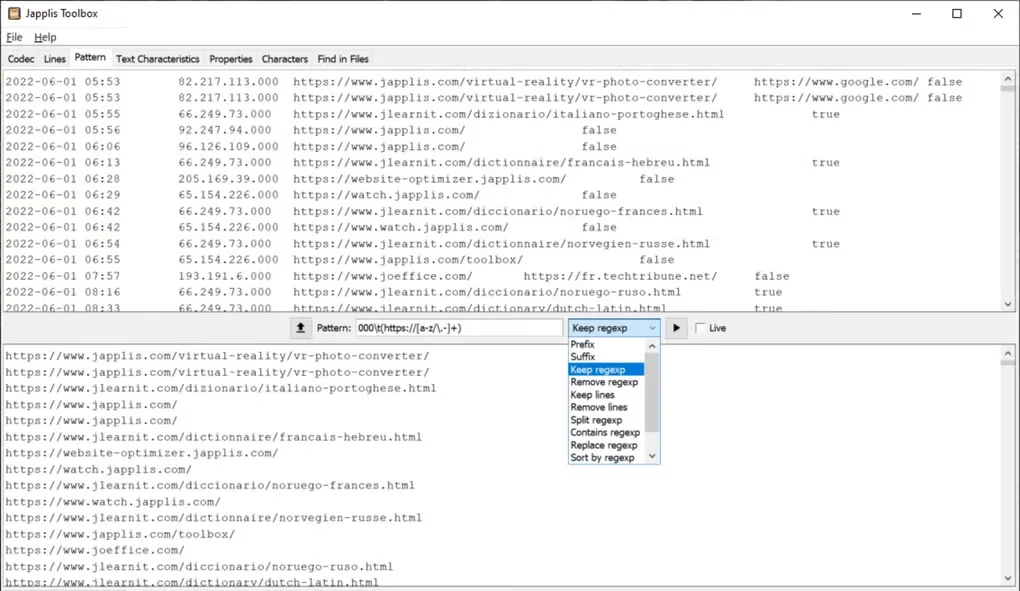Click the 2022-06-01 05:55 input line
The width and height of the screenshot is (1020, 591).
(423, 114)
